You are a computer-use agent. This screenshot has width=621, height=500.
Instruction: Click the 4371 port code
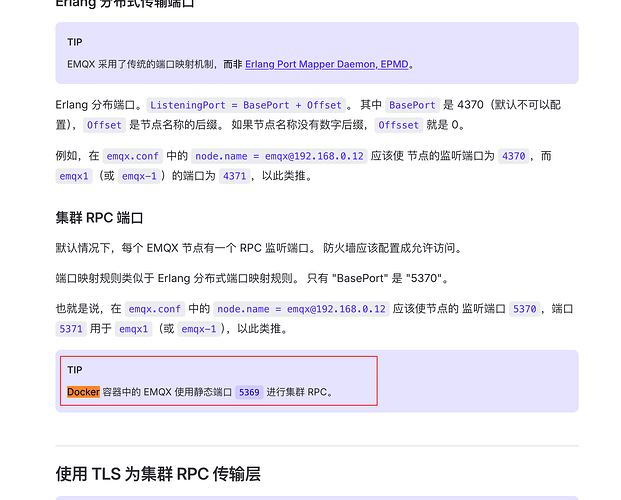[x=234, y=176]
